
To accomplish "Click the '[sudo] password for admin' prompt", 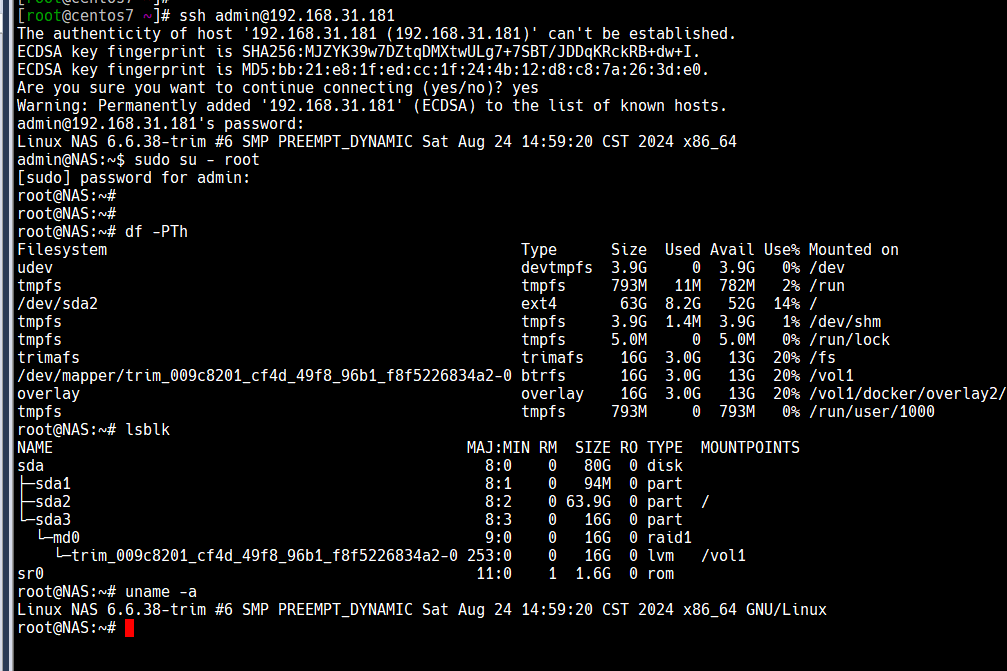I will point(134,178).
